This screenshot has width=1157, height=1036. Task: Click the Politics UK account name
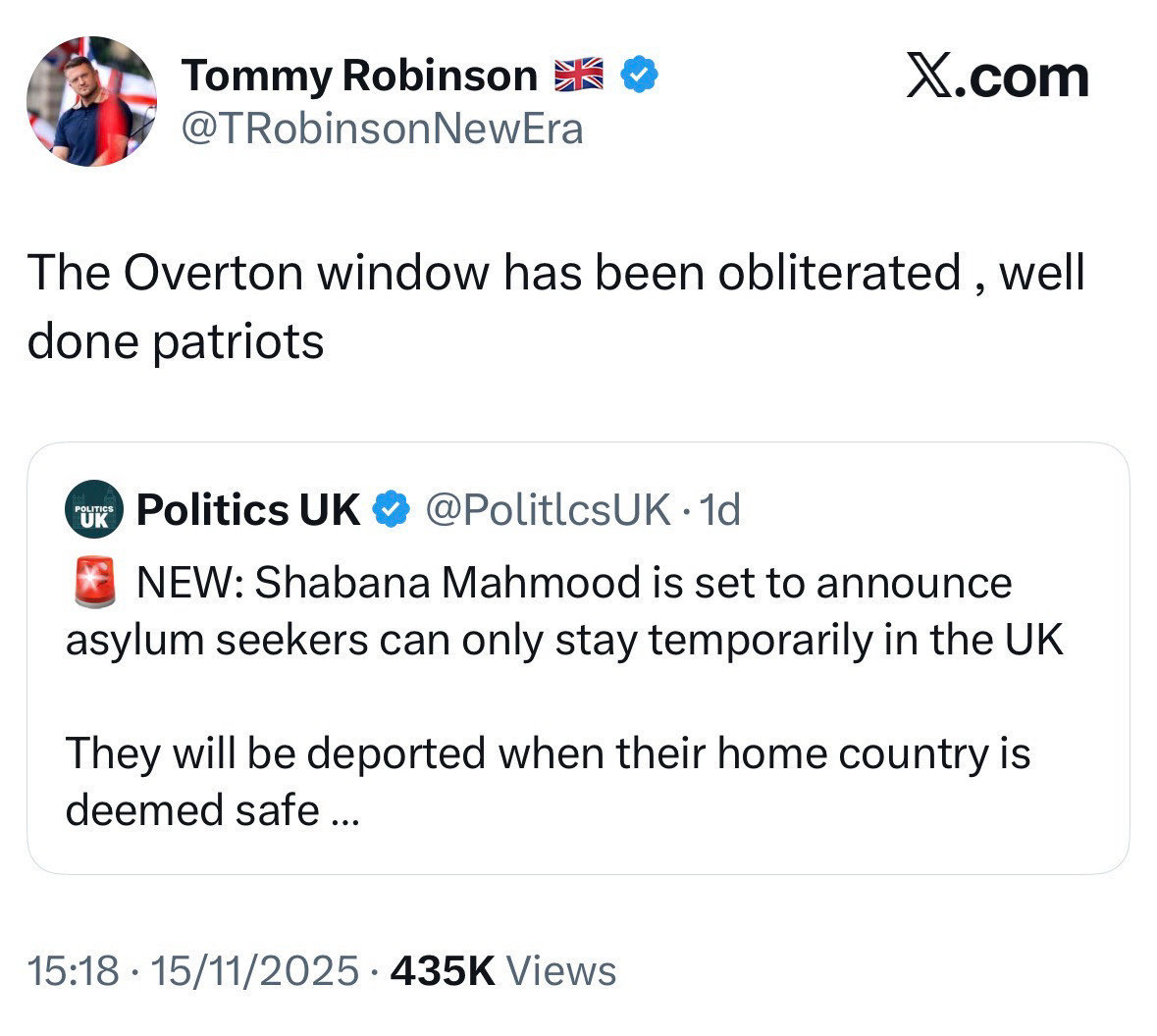click(x=248, y=509)
